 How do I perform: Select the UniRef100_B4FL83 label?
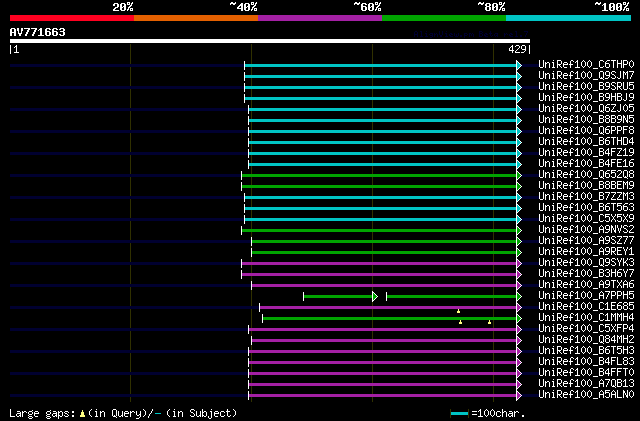click(x=587, y=362)
